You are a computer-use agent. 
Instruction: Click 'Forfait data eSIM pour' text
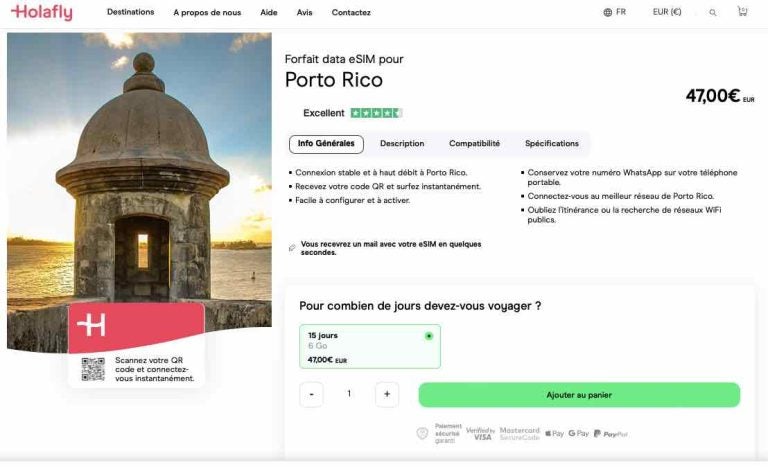click(344, 59)
